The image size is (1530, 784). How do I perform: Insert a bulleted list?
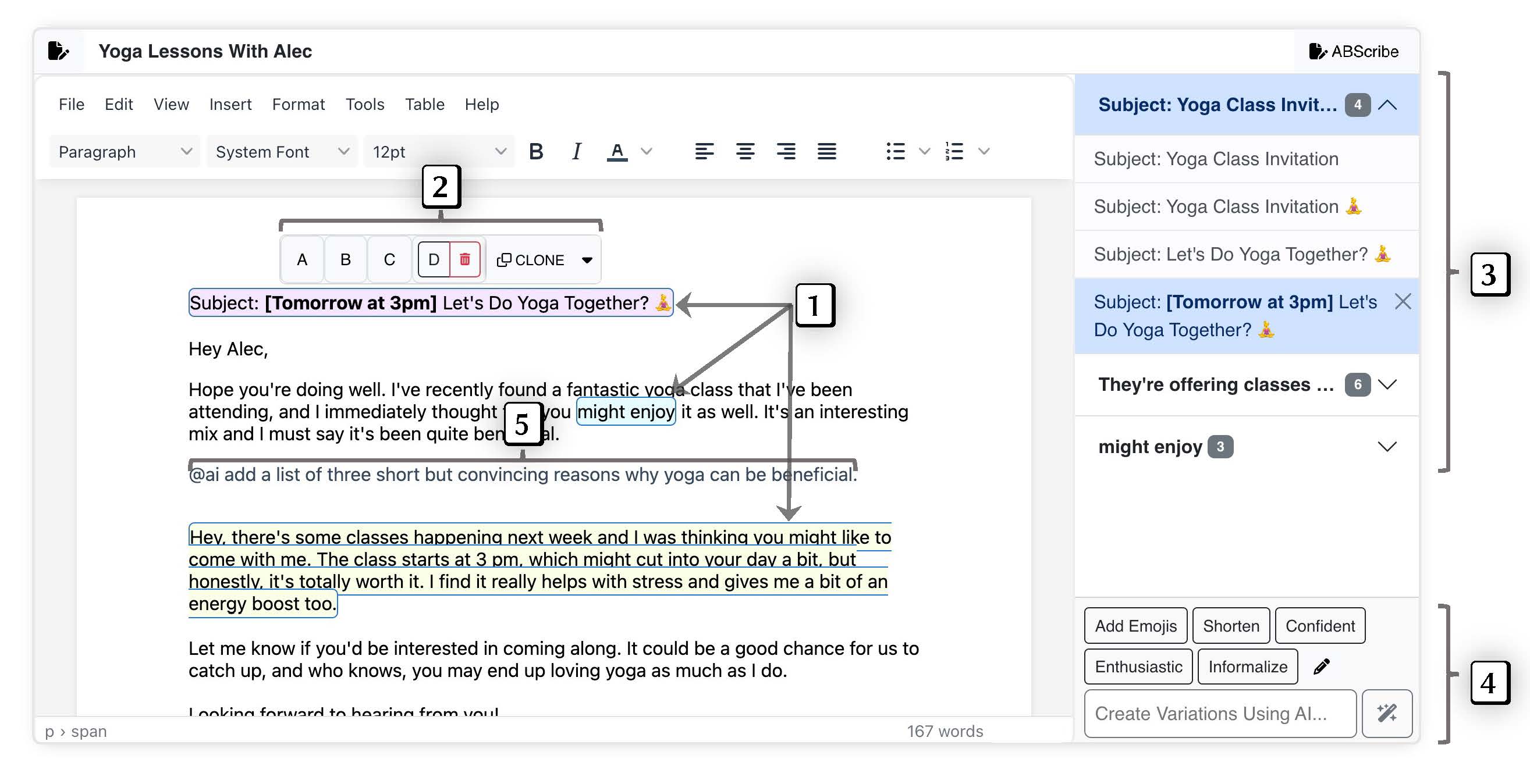[x=895, y=152]
